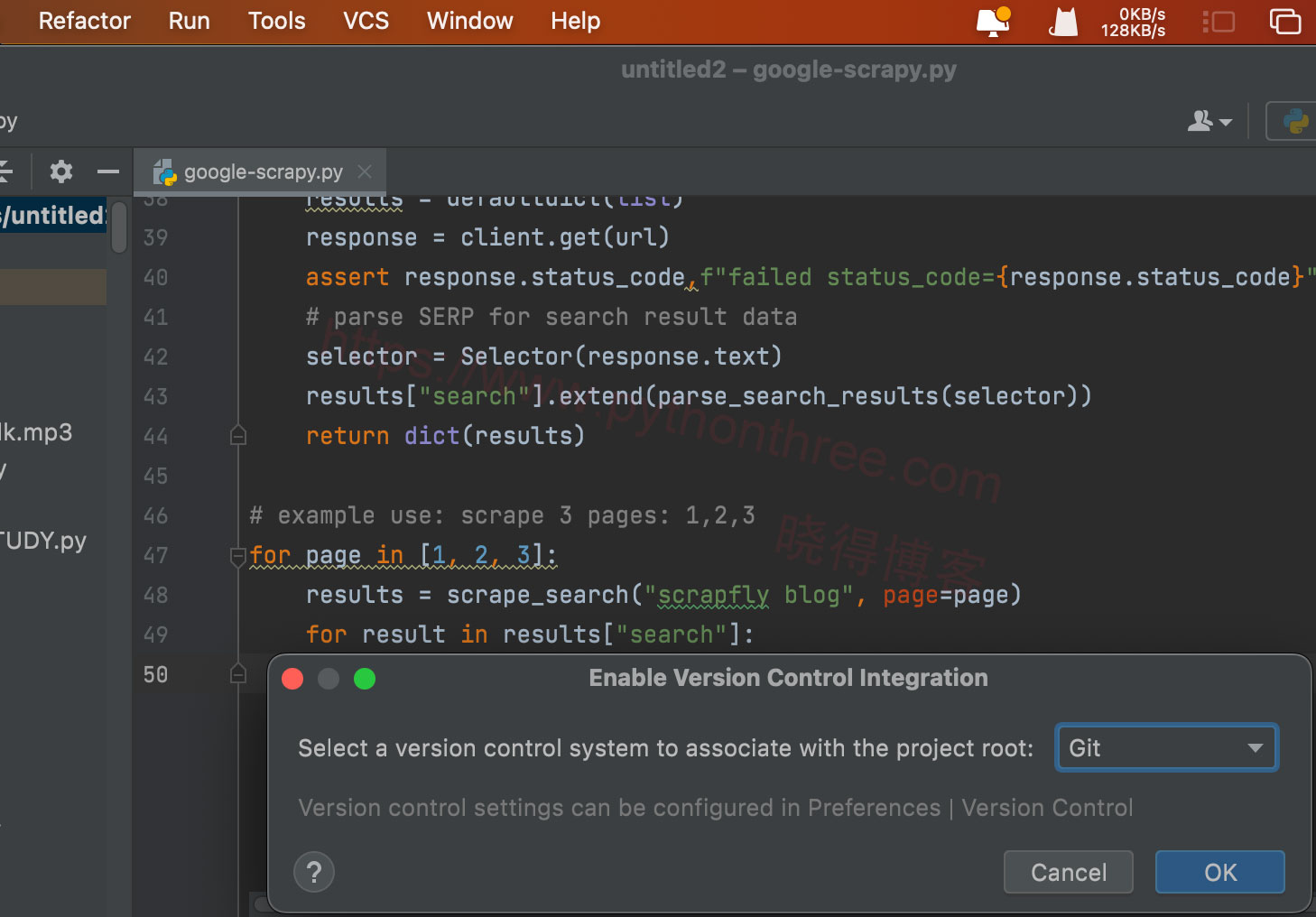The image size is (1316, 917).
Task: Click the highlighted row below untitled in project tree
Action: click(x=53, y=287)
